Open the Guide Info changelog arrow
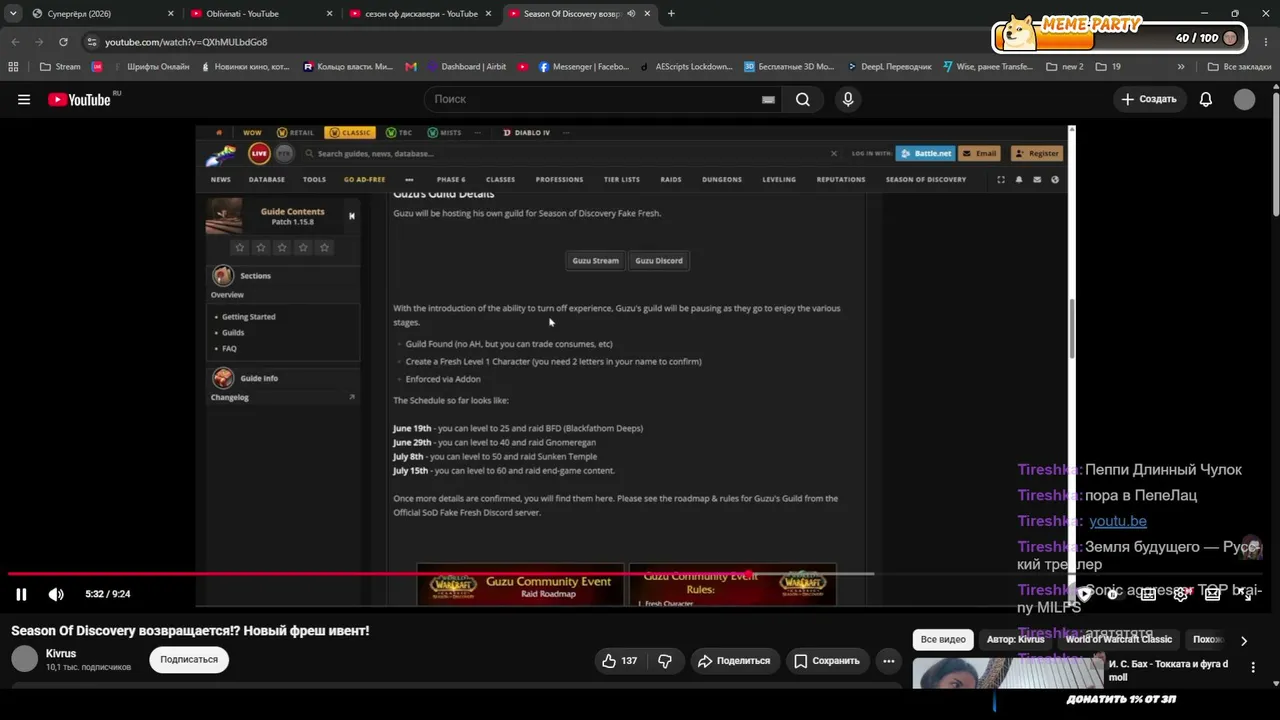The height and width of the screenshot is (720, 1280). click(351, 397)
